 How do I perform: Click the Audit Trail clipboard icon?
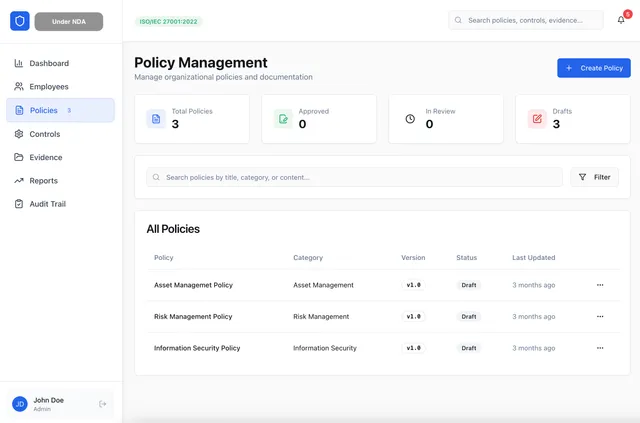[x=19, y=204]
